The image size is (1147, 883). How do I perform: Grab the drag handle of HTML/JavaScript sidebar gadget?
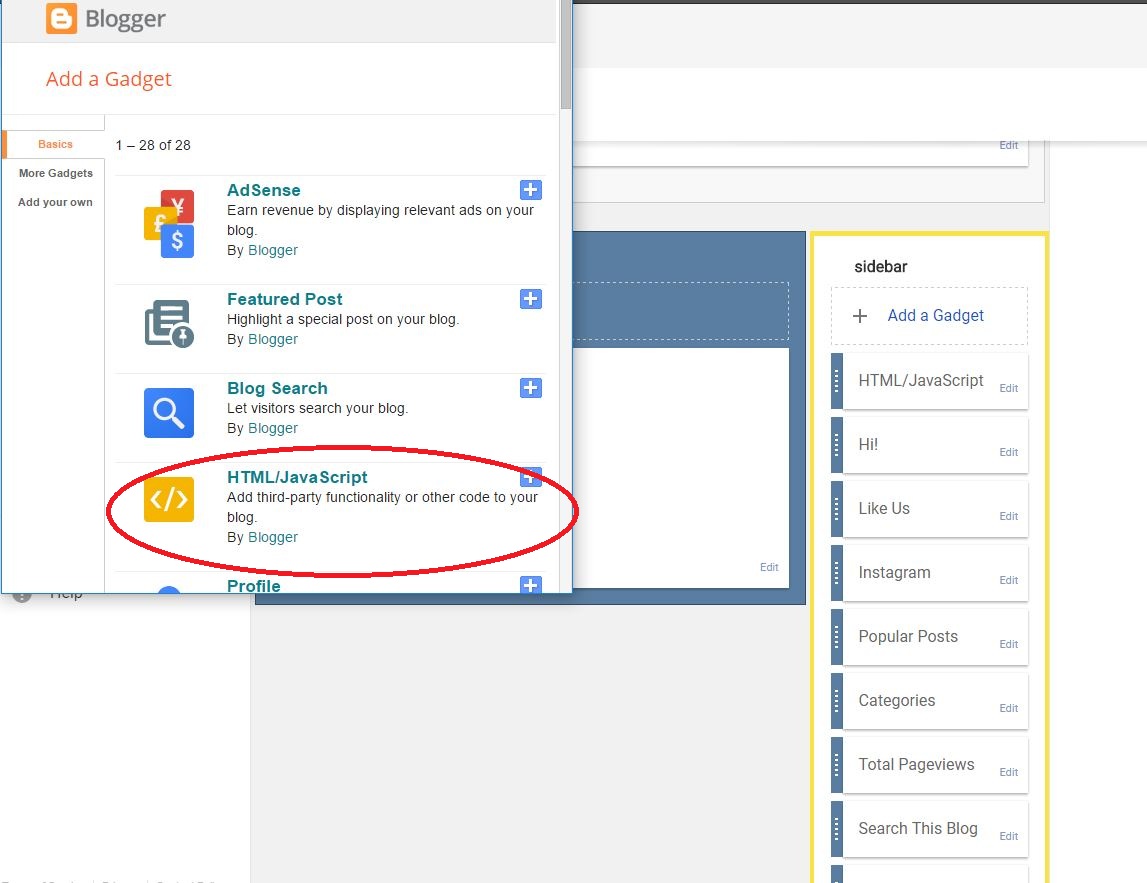[x=837, y=381]
